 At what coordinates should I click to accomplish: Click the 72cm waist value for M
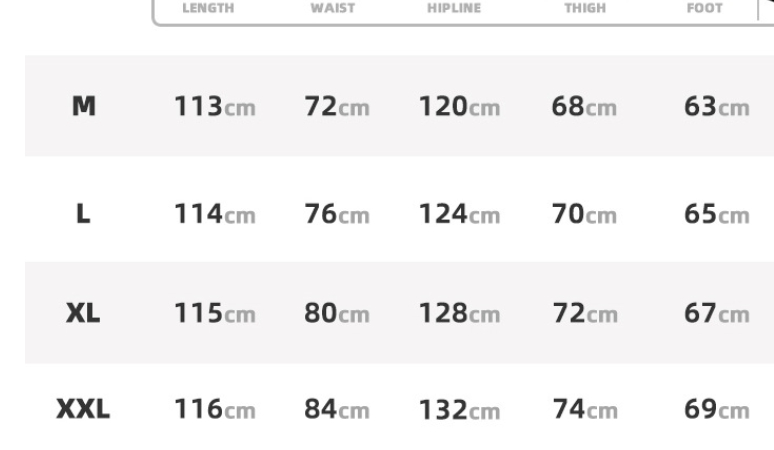pyautogui.click(x=337, y=107)
